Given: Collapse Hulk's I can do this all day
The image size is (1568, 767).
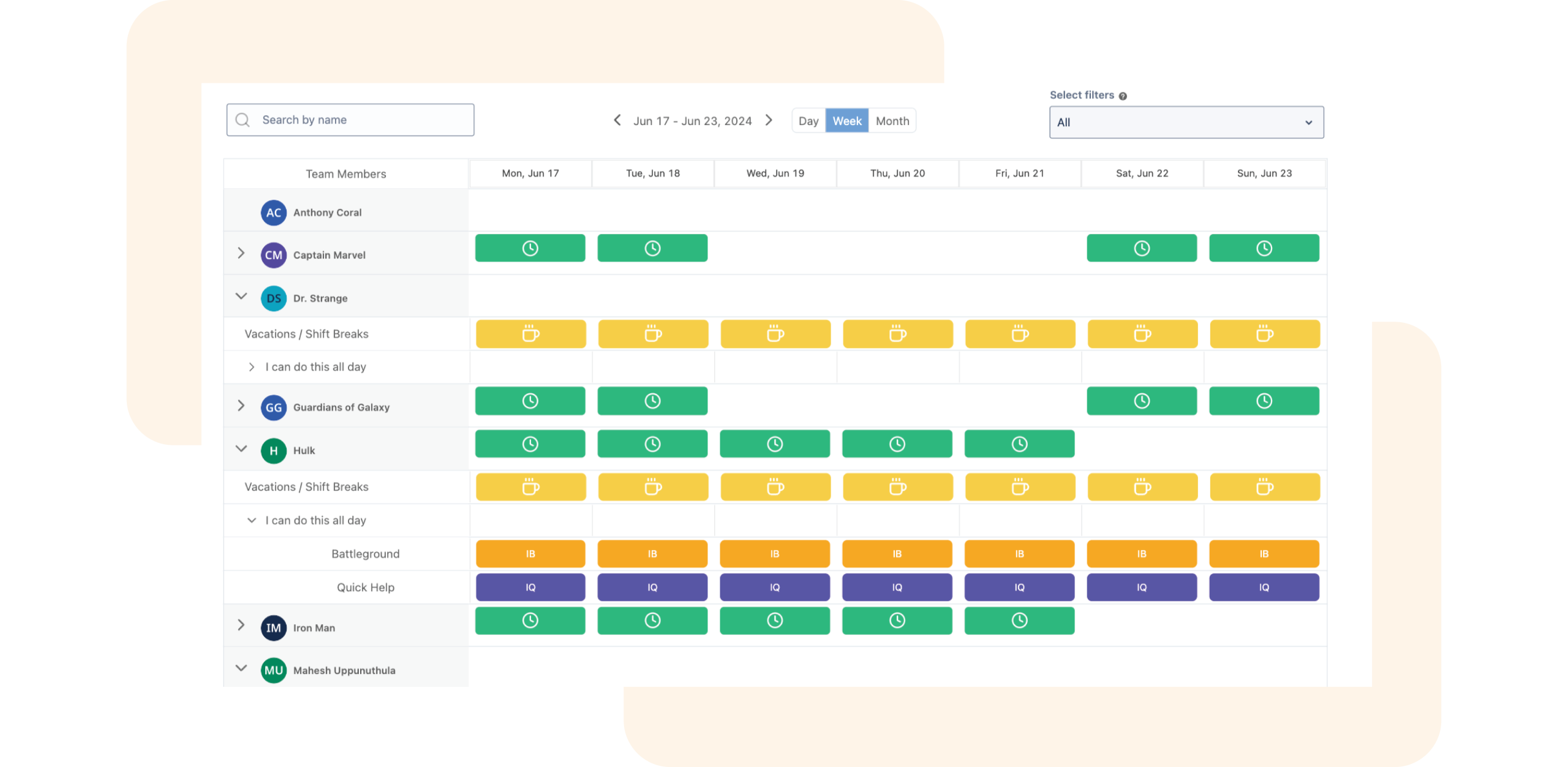Looking at the screenshot, I should [x=251, y=520].
